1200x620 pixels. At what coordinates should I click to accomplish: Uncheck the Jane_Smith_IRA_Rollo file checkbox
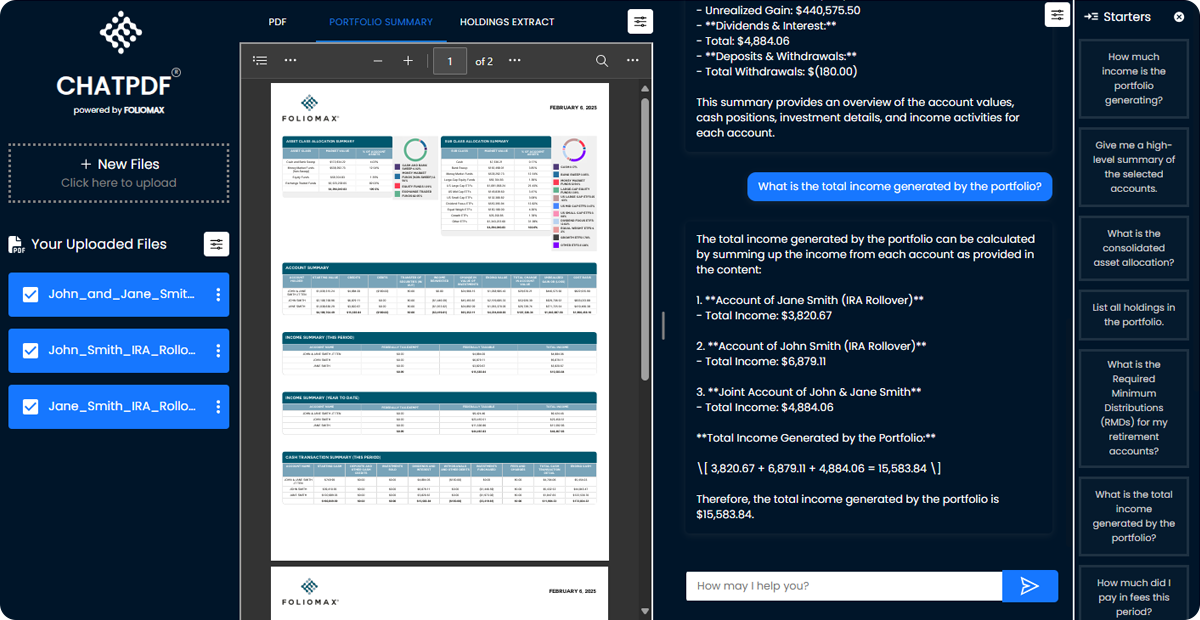(30, 407)
